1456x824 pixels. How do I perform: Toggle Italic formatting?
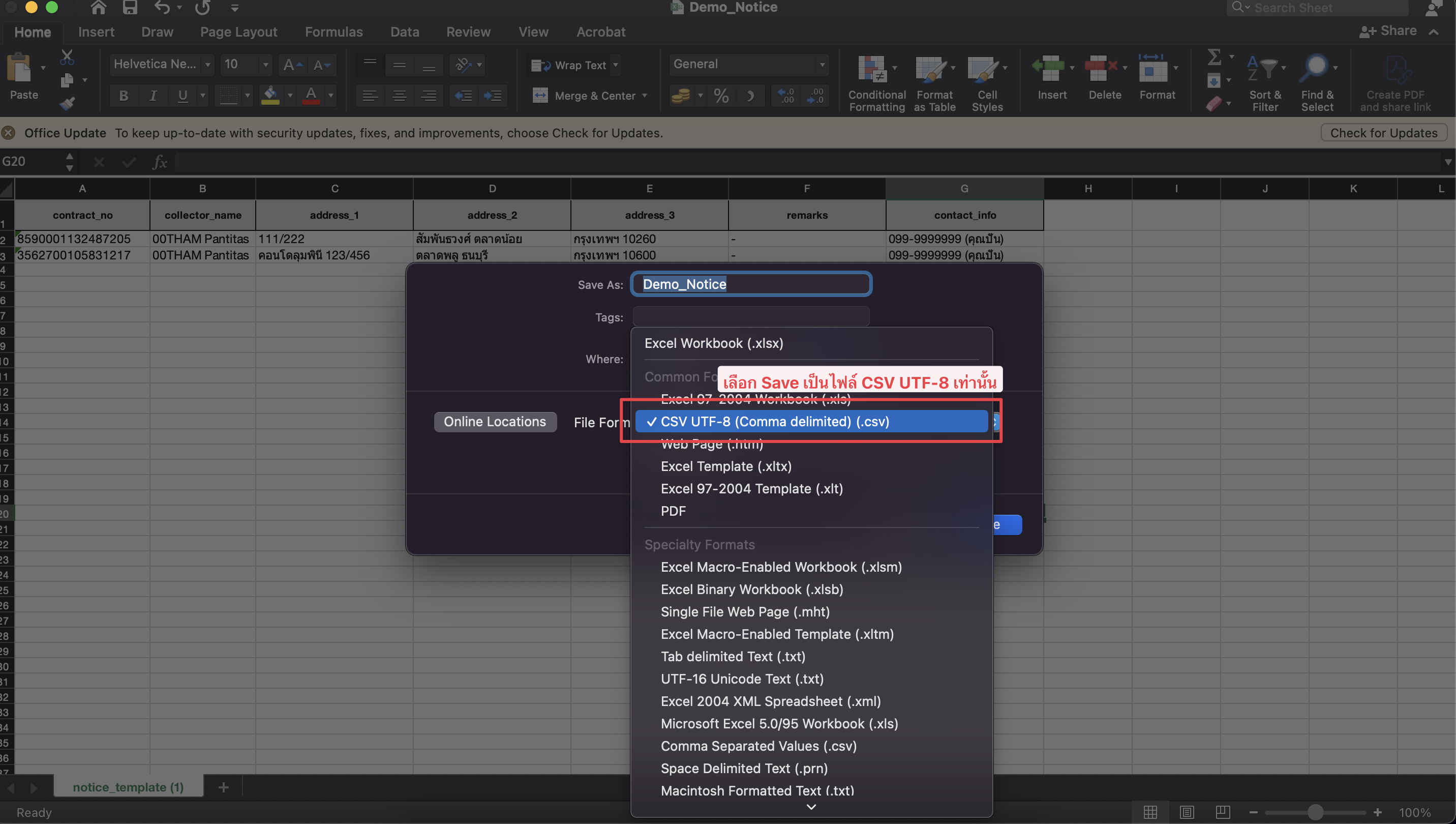coord(153,96)
